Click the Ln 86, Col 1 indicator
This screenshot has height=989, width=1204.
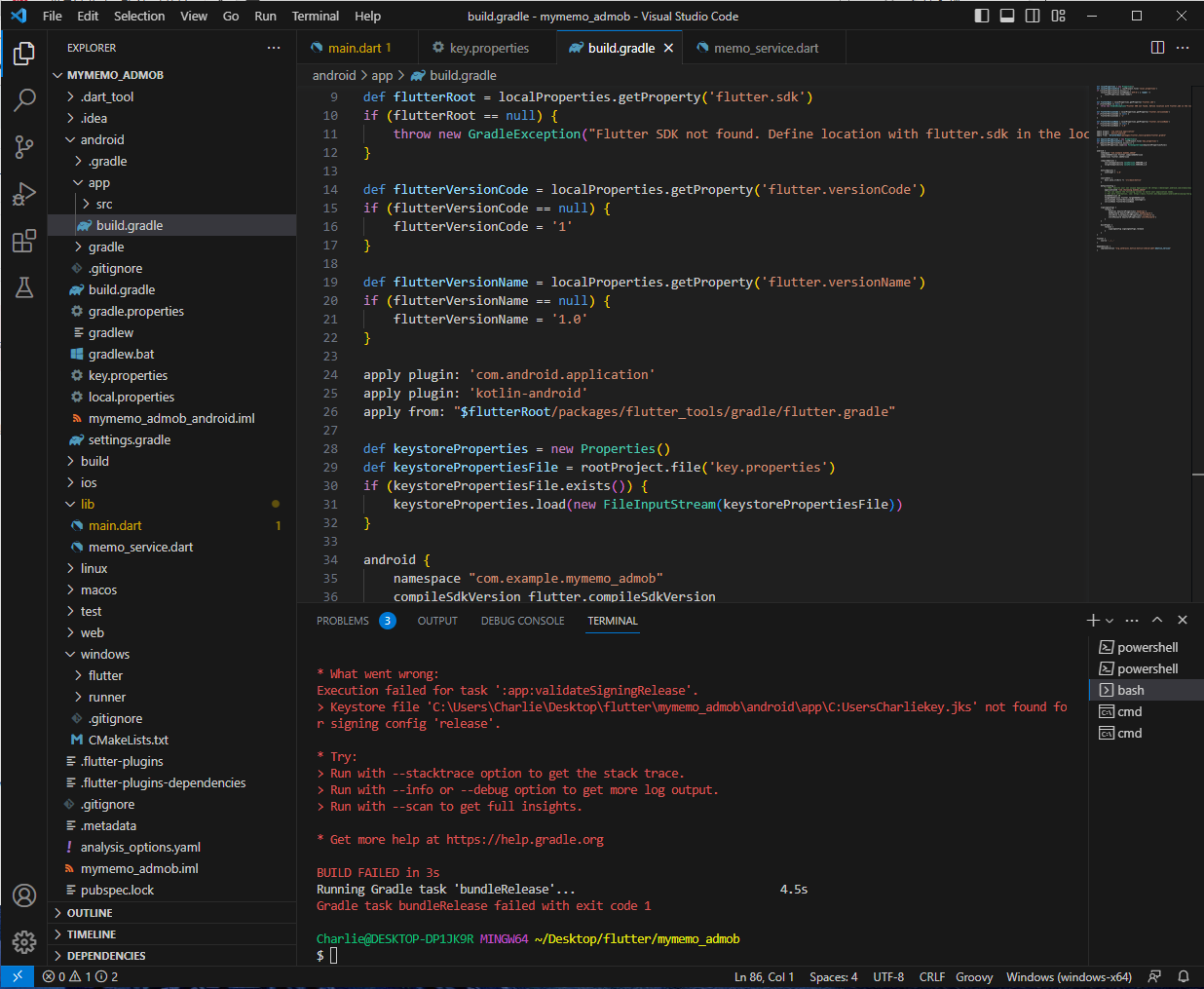tap(764, 976)
